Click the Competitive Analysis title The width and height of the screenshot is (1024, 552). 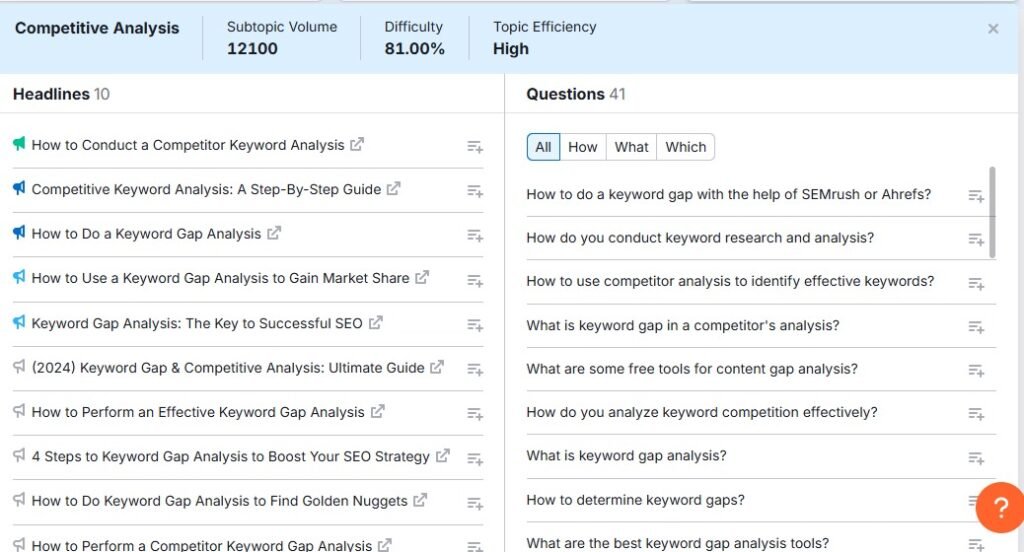pyautogui.click(x=97, y=28)
